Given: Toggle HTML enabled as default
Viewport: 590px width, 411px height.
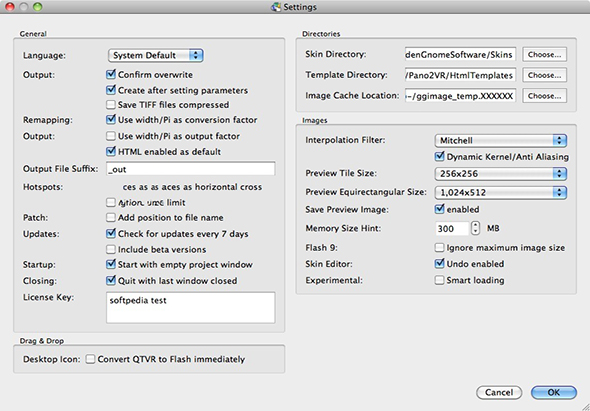Looking at the screenshot, I should tap(111, 151).
